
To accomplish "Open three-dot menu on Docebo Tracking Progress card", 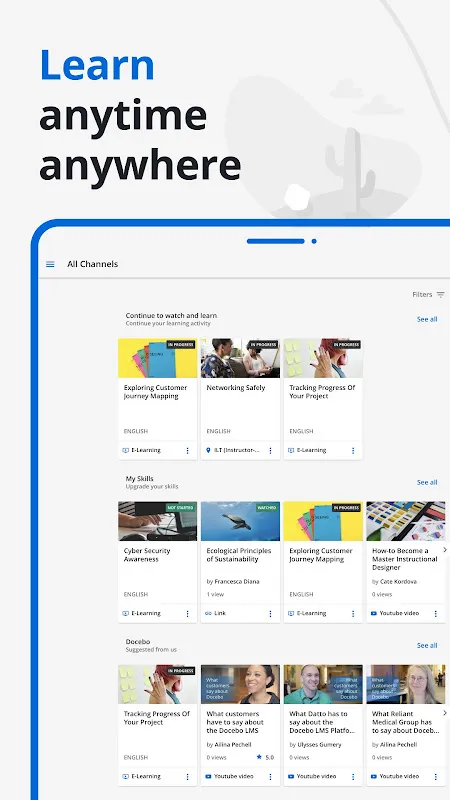I will [187, 777].
